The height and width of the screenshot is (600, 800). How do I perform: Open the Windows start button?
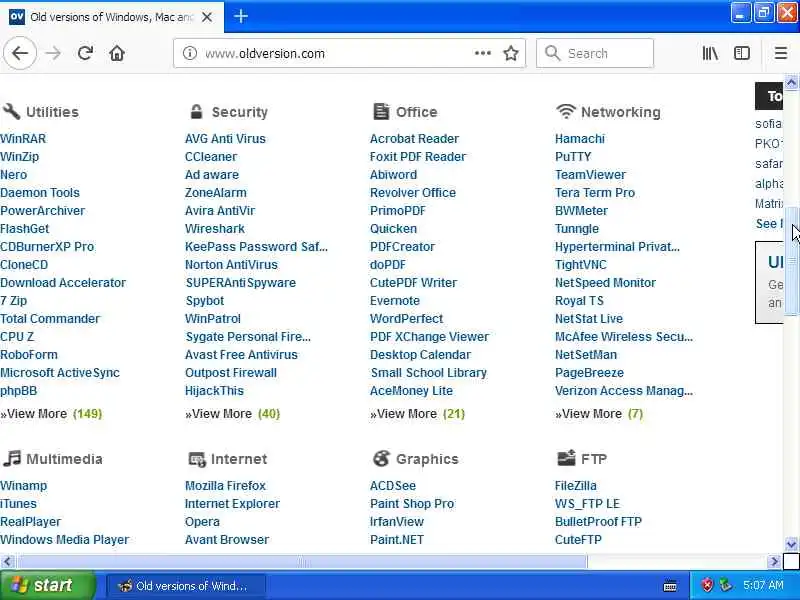pyautogui.click(x=47, y=585)
